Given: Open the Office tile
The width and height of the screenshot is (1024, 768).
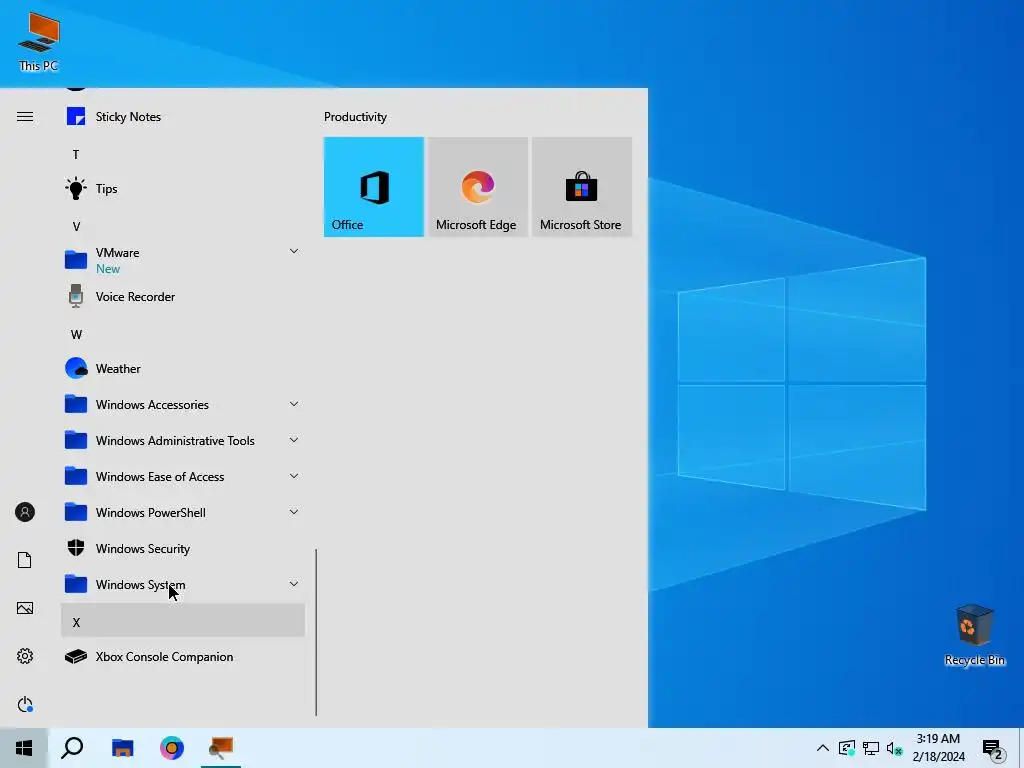Looking at the screenshot, I should point(374,187).
